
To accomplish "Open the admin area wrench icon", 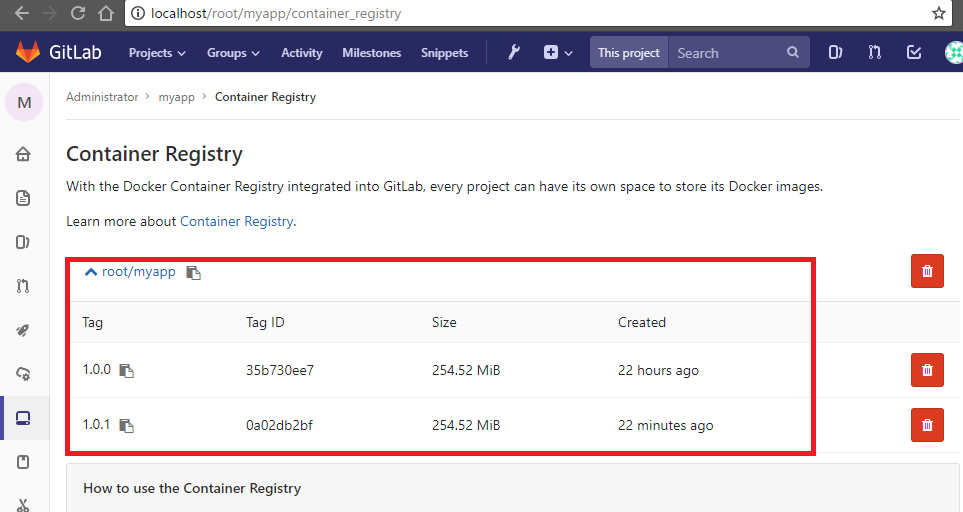I will [x=514, y=52].
